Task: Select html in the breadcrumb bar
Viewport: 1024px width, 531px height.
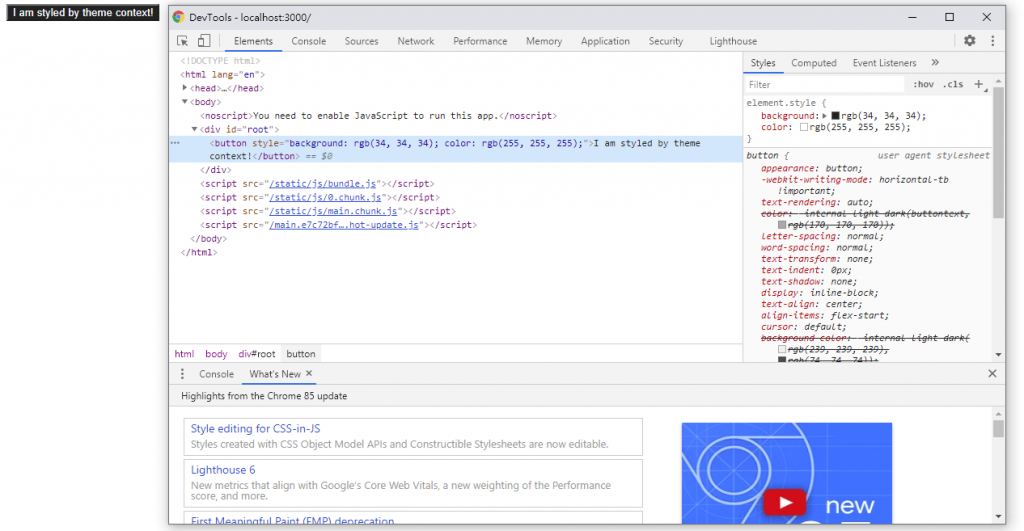Action: tap(184, 353)
